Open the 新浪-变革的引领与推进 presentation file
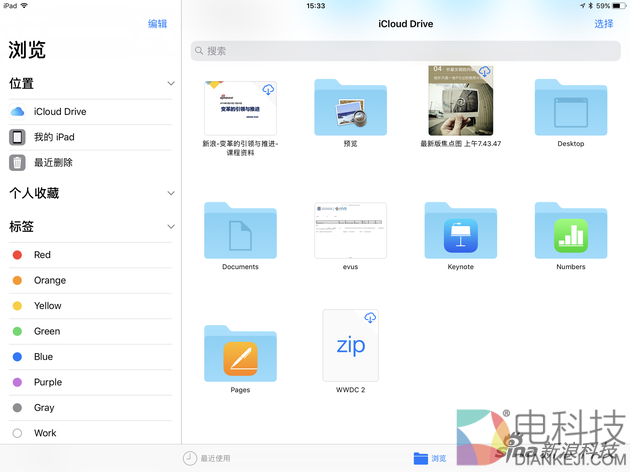The height and width of the screenshot is (472, 630). tap(240, 108)
